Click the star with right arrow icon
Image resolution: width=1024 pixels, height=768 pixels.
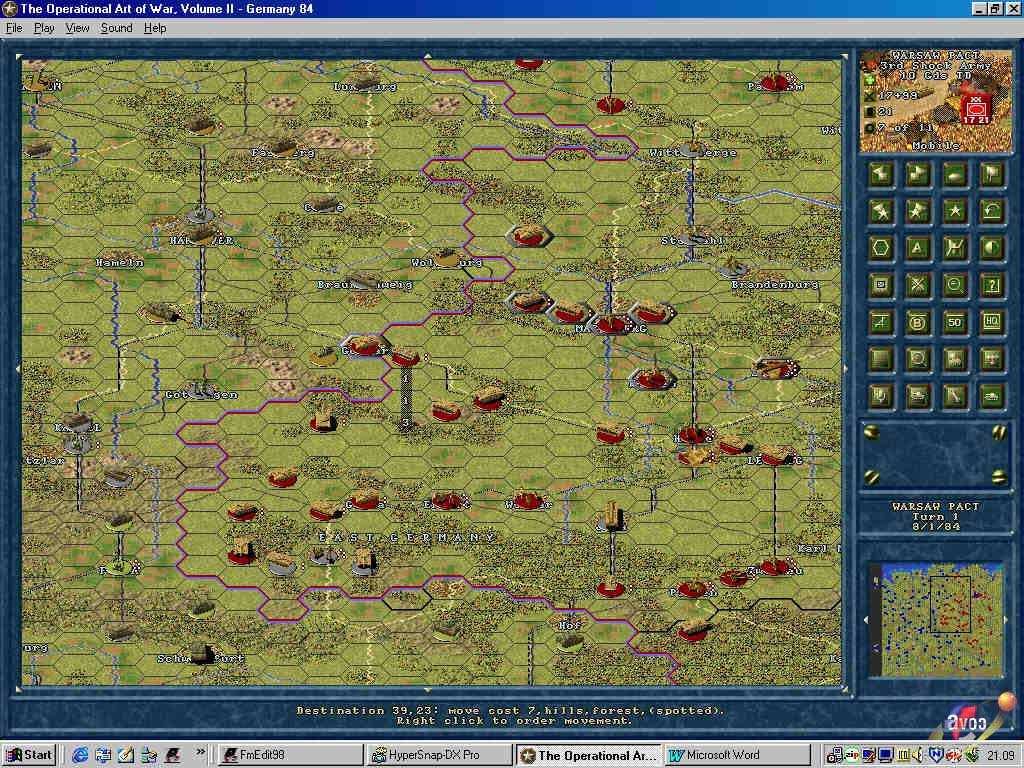(x=918, y=211)
